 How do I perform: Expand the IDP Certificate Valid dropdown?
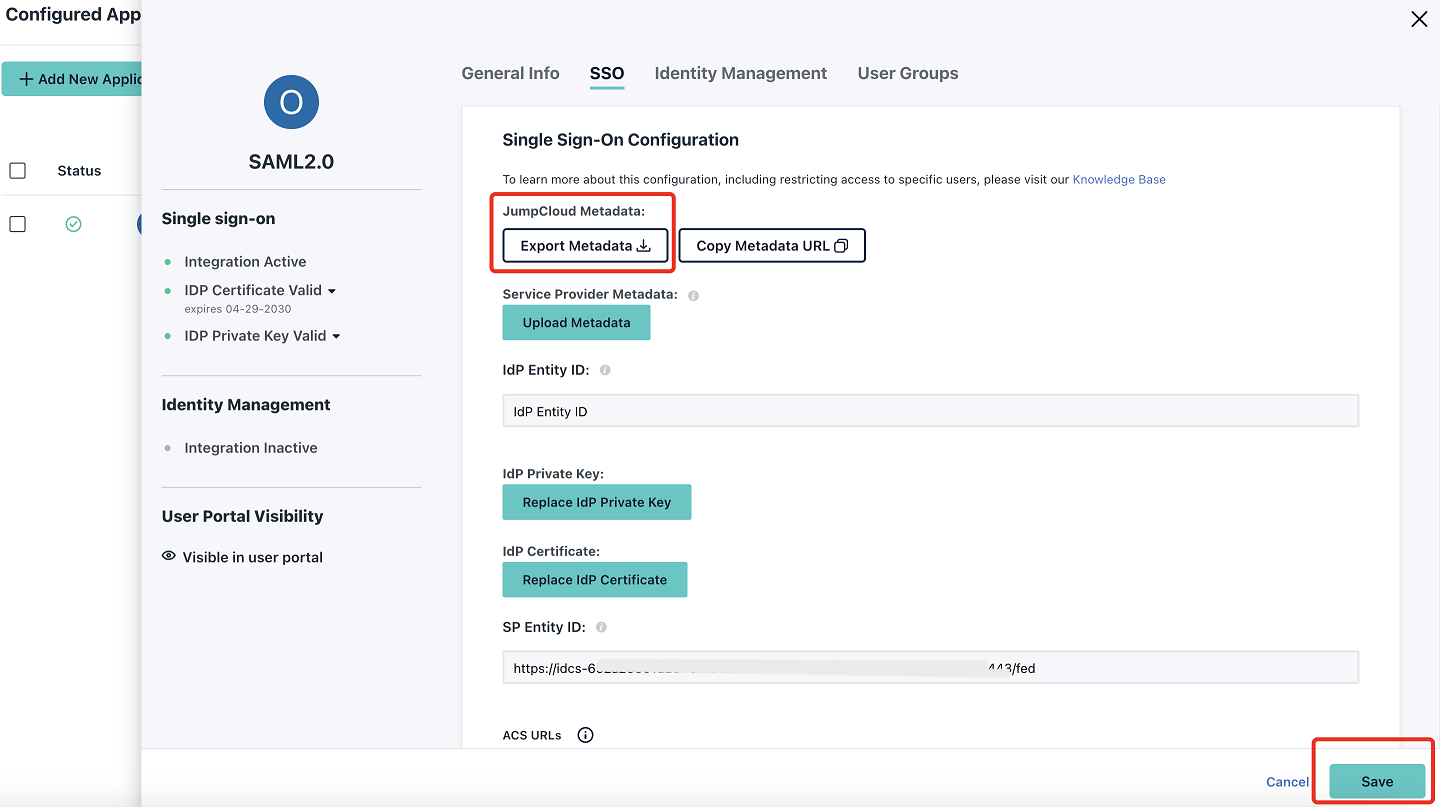click(332, 291)
